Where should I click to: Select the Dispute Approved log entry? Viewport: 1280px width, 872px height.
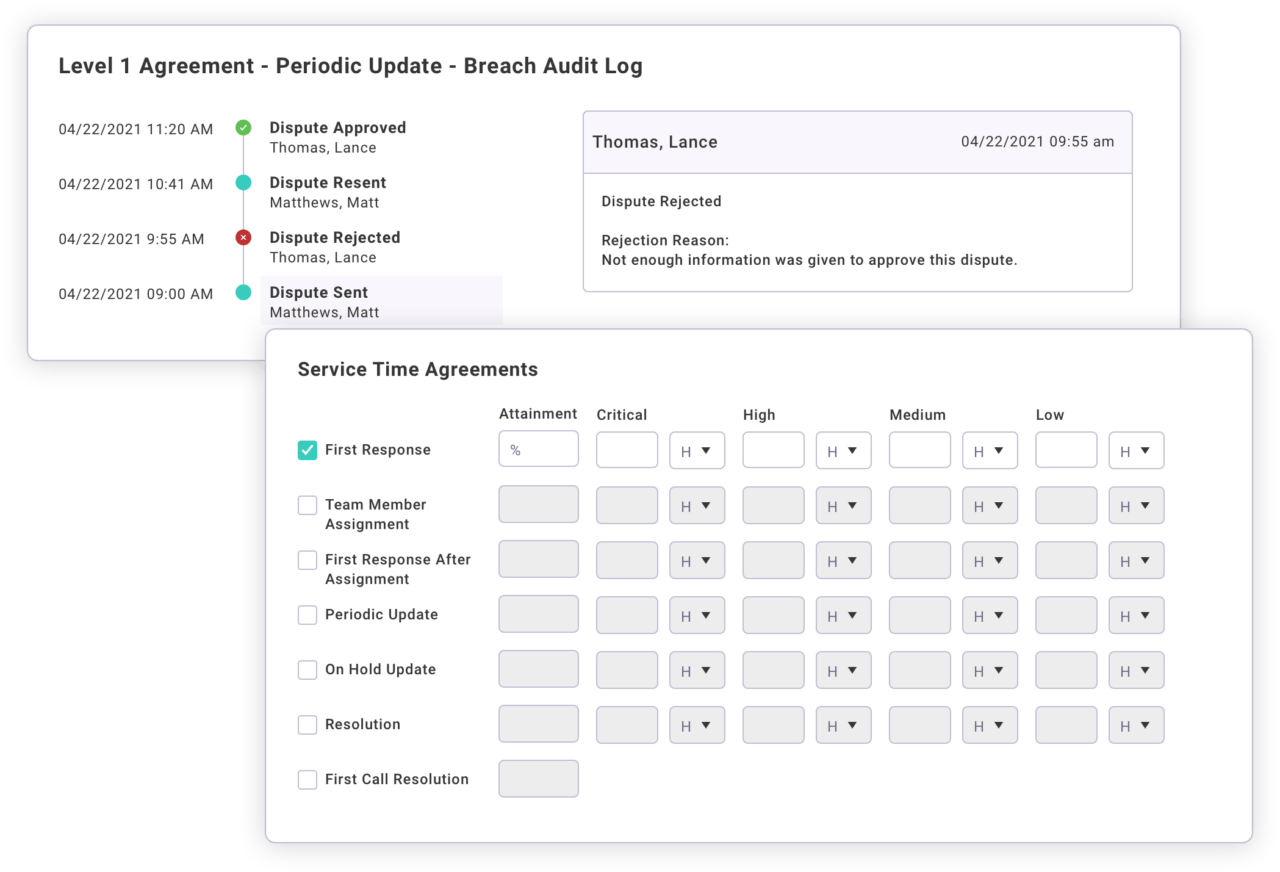(x=337, y=137)
